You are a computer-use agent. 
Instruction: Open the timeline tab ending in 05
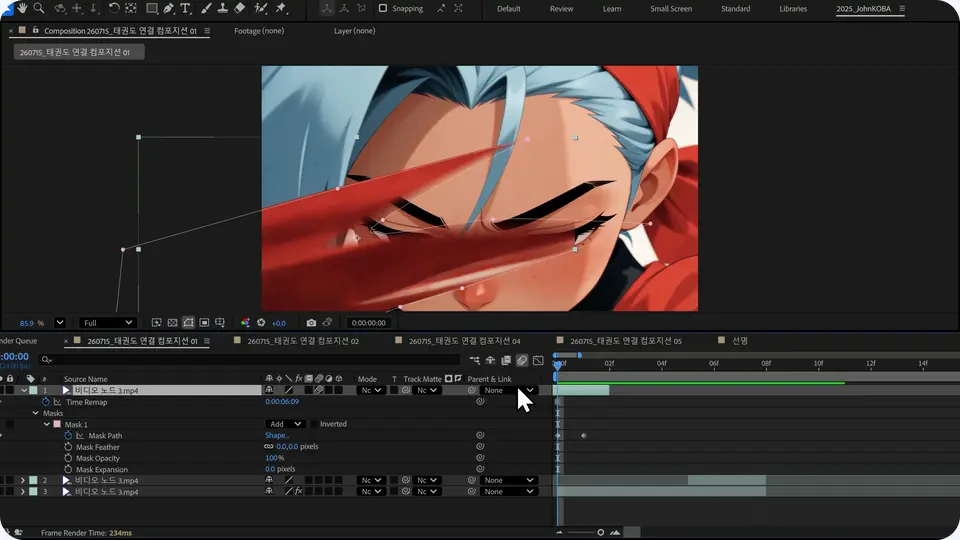point(626,340)
